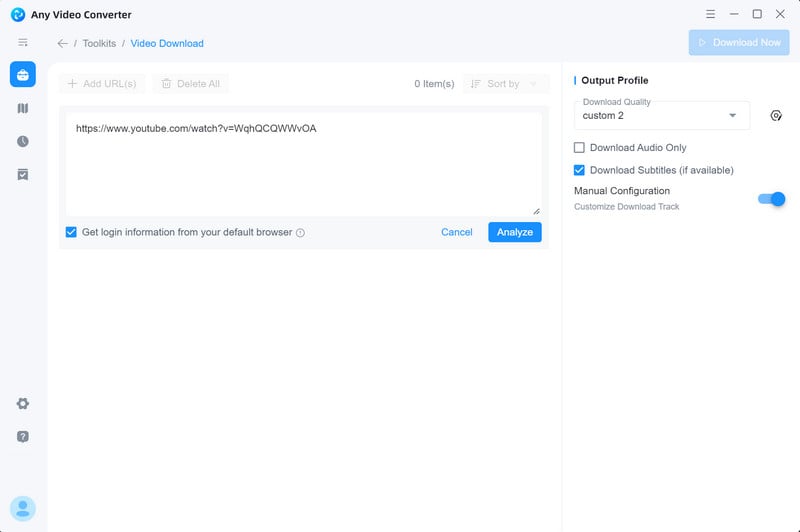The height and width of the screenshot is (532, 800).
Task: Open the Settings gear icon
Action: 23,403
